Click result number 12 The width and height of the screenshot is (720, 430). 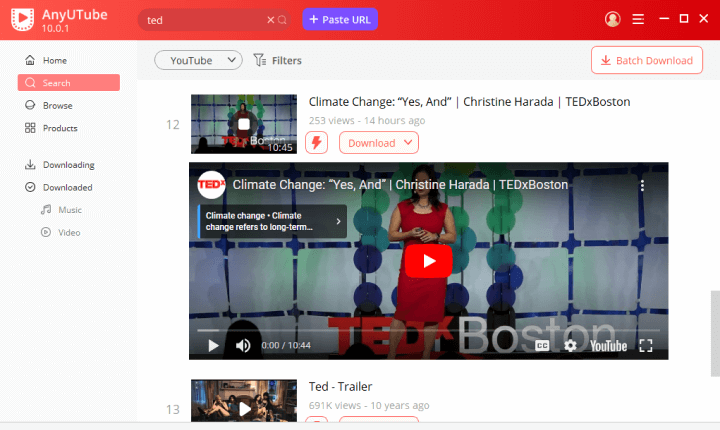[173, 124]
